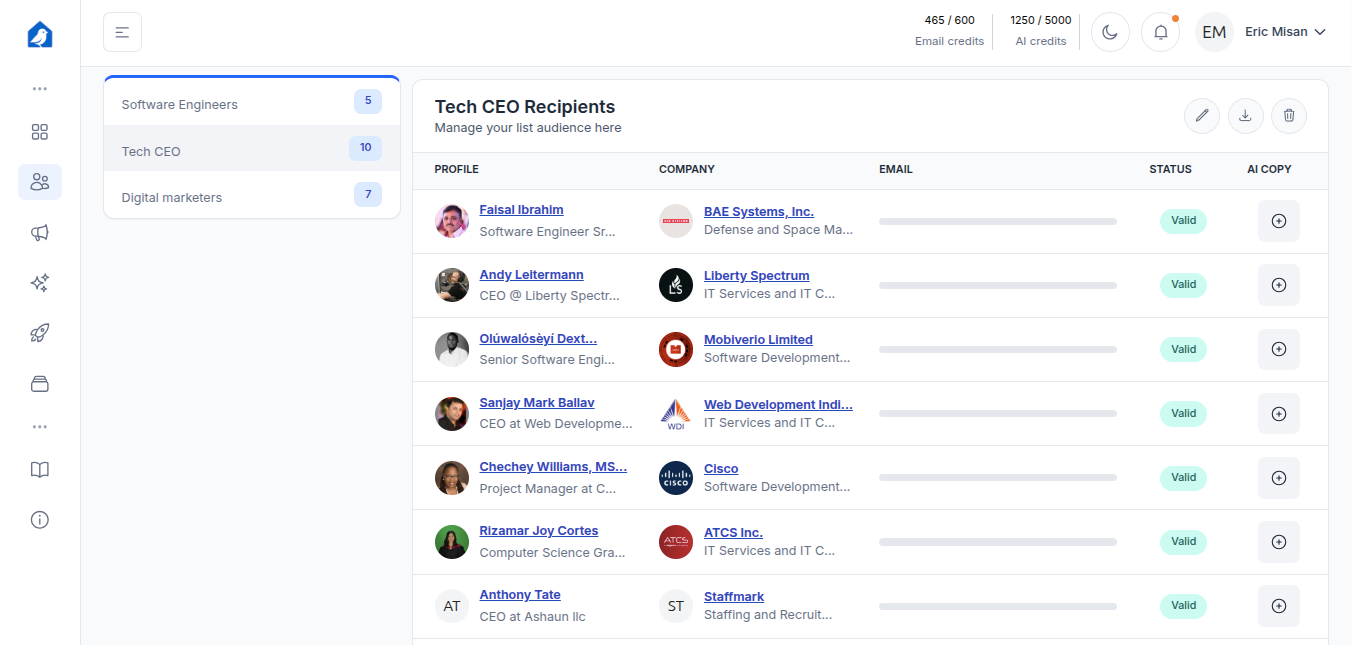
Task: Open the rocket icon in sidebar
Action: tap(40, 333)
